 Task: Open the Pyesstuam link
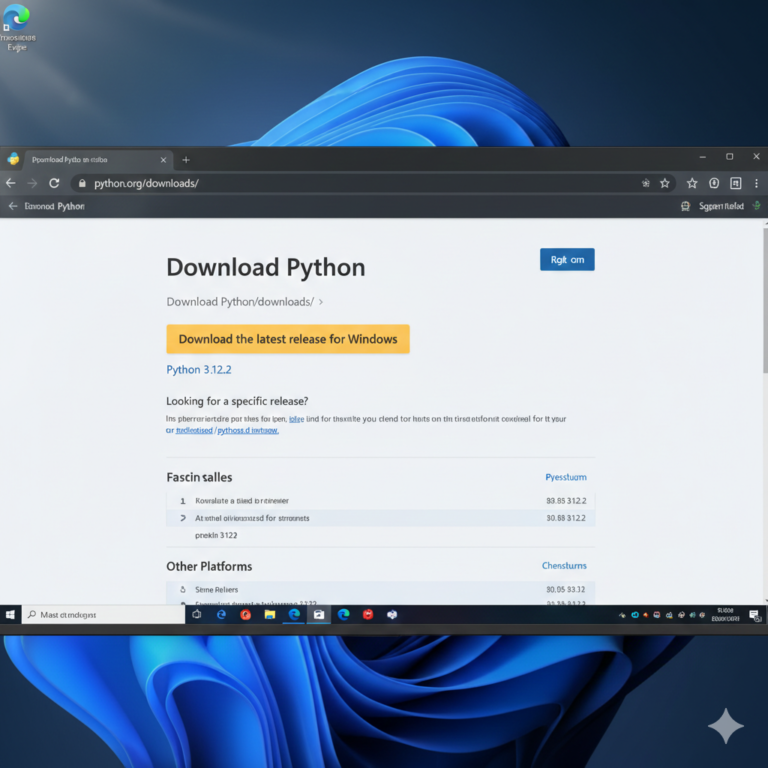pos(566,477)
